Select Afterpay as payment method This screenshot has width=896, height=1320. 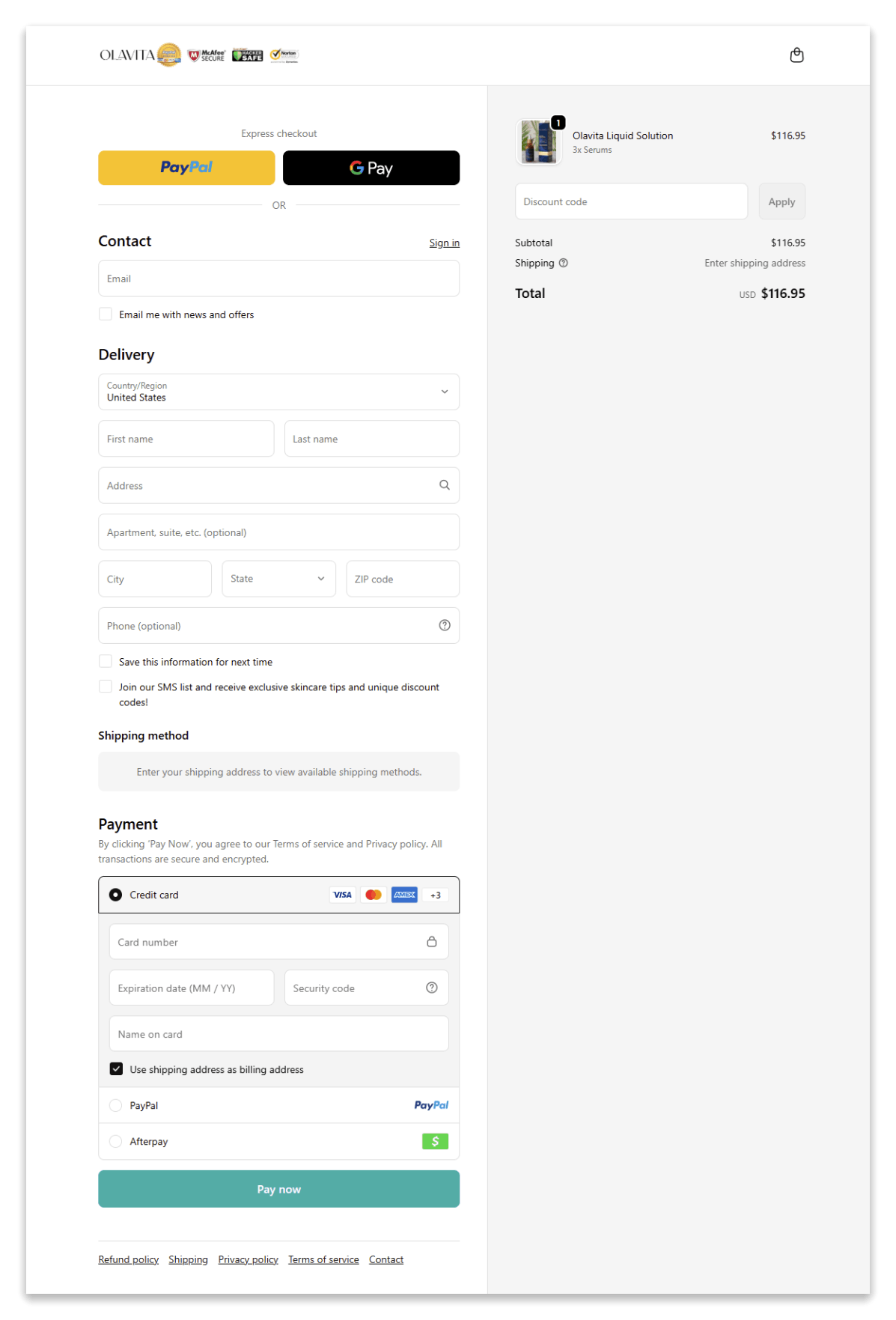click(x=115, y=1141)
